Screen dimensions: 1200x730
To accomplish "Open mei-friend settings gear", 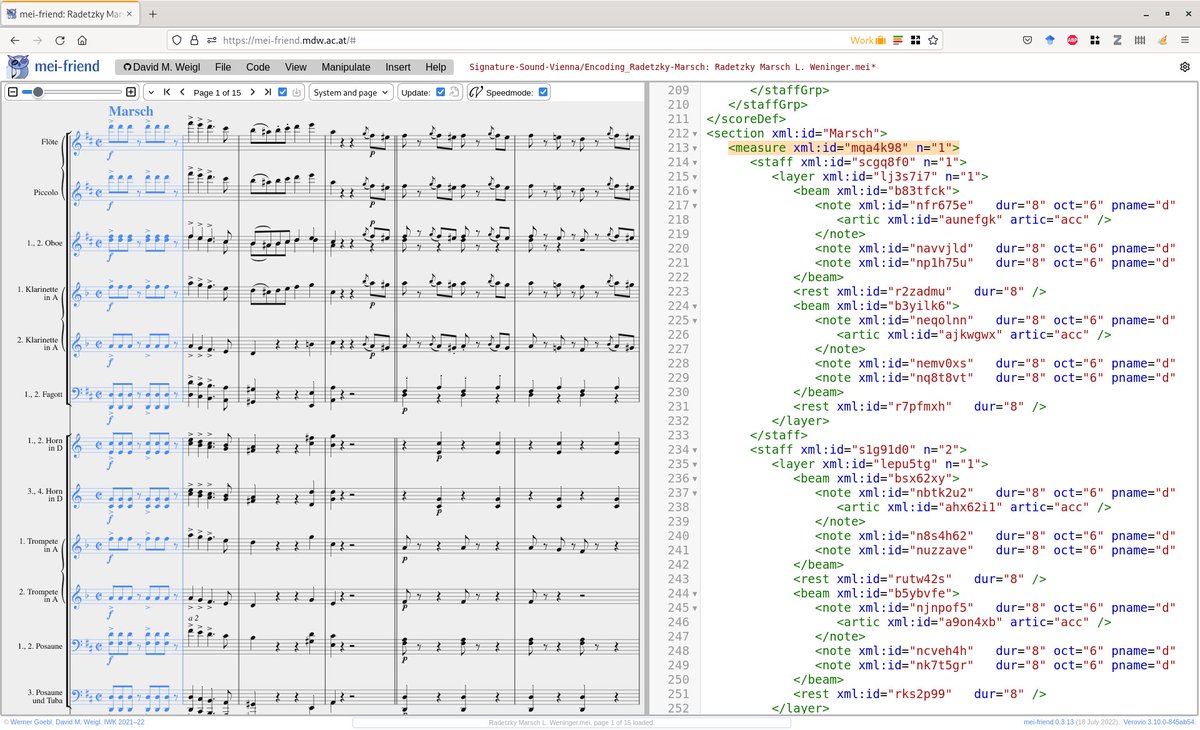I will pos(1185,67).
